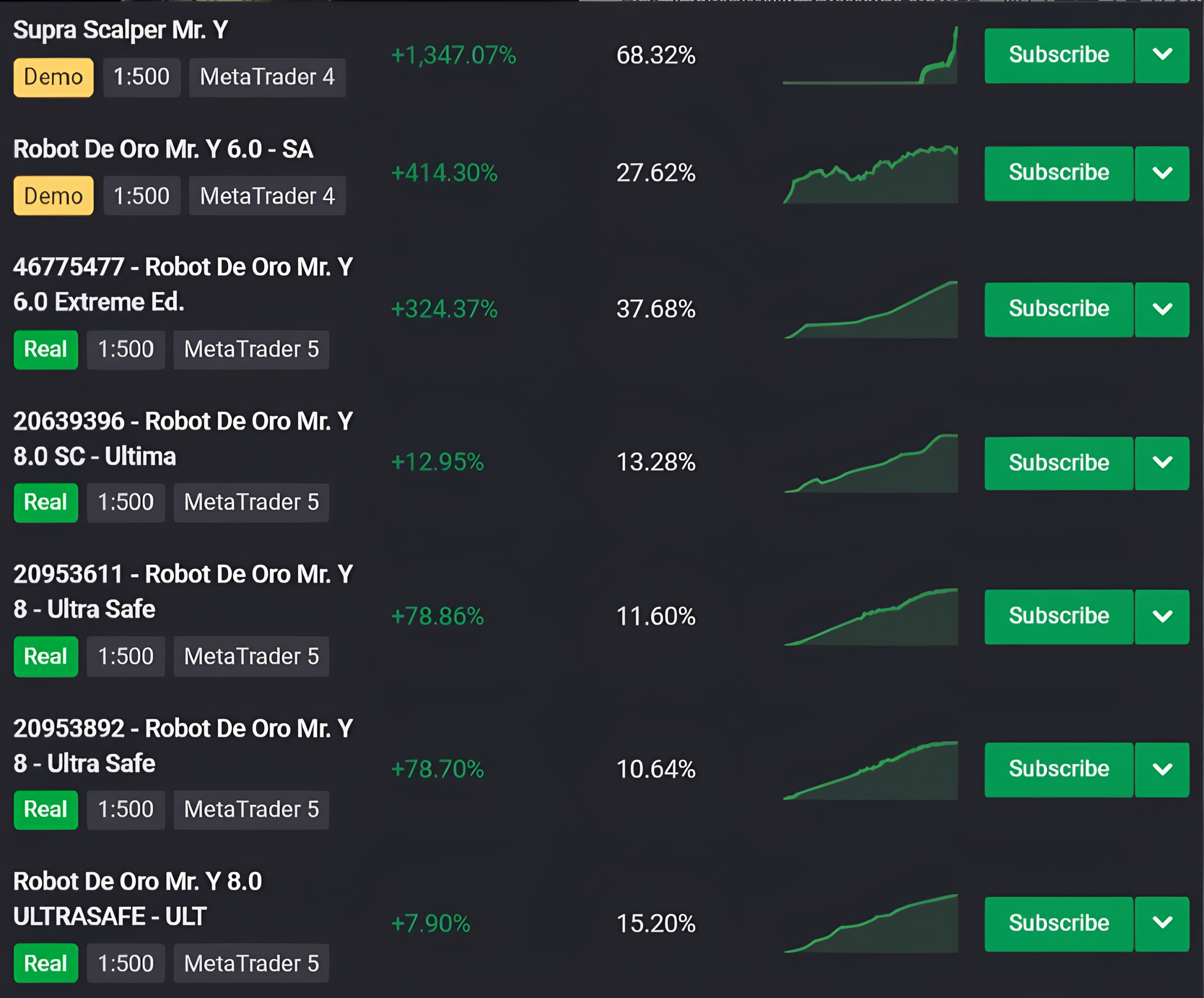Screen dimensions: 1204x998
Task: Expand dropdown arrow for Supra Scalper Mr. Y
Action: click(1162, 55)
